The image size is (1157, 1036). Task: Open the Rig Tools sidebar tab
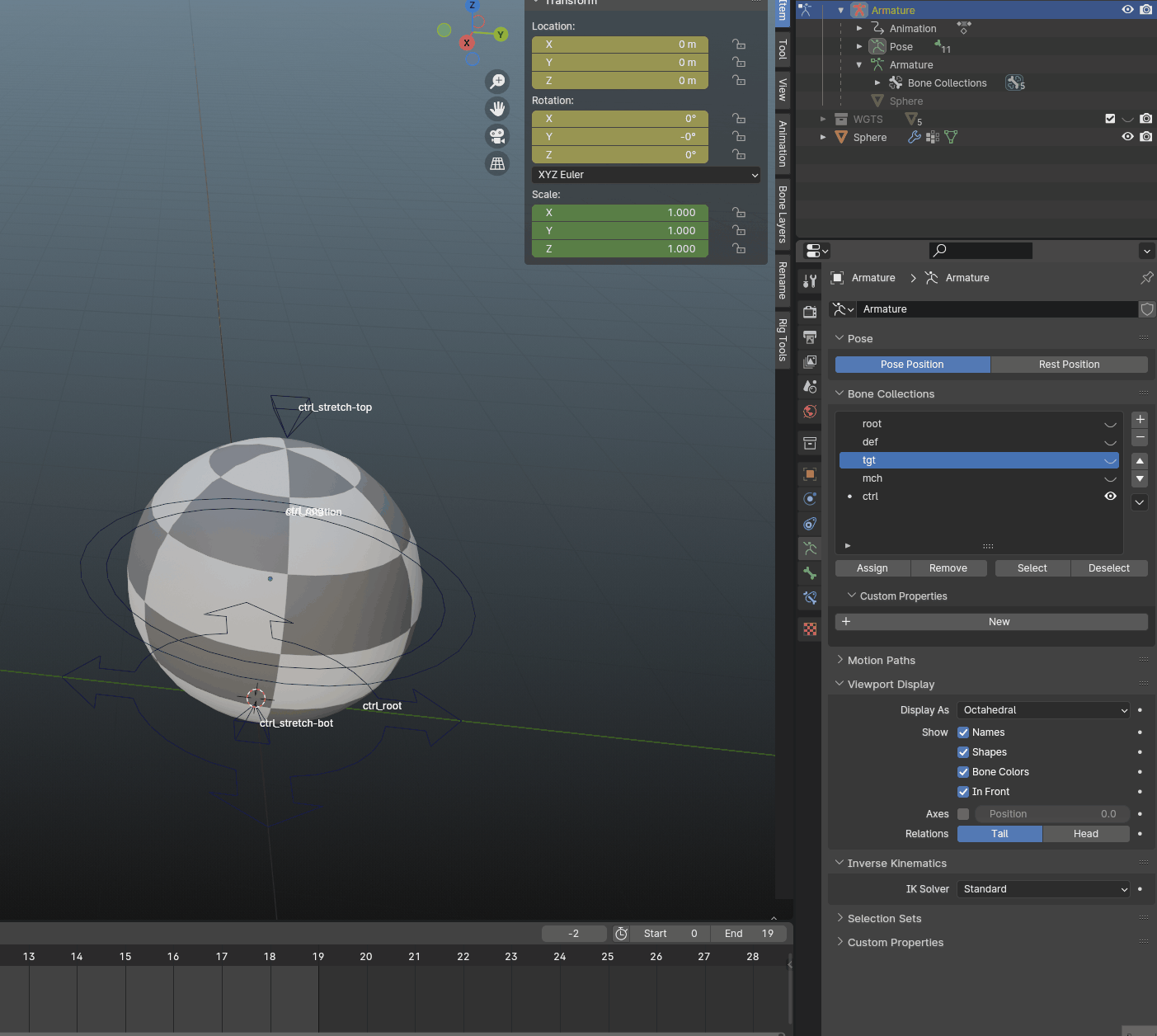point(783,339)
